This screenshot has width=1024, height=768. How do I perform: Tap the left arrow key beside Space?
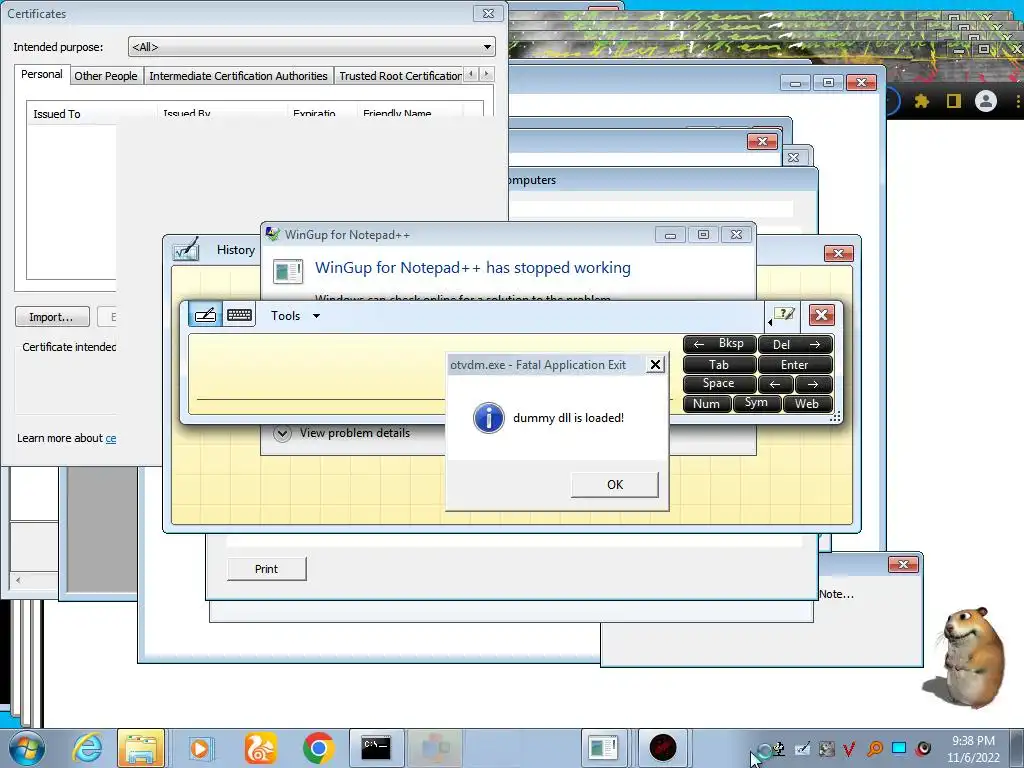(775, 384)
